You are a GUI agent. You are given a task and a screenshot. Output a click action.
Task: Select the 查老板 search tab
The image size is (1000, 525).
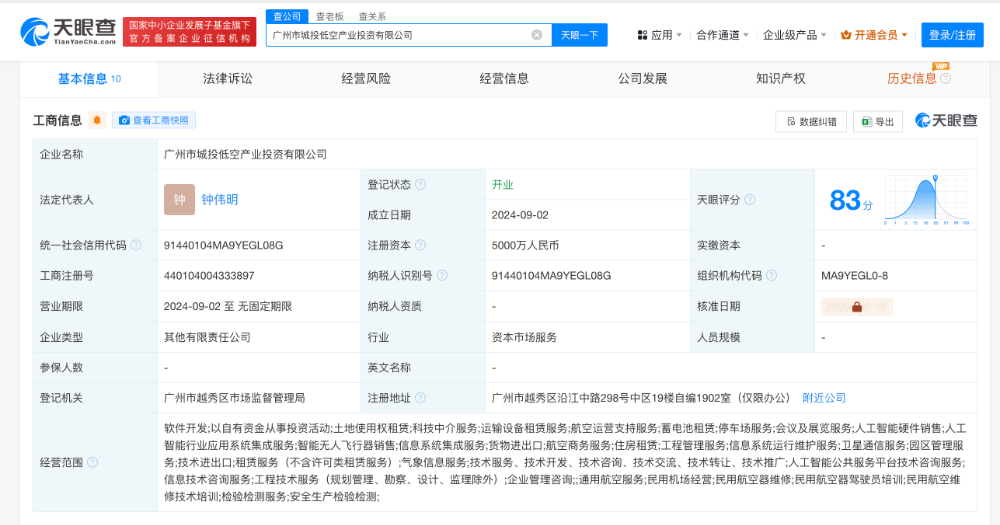pos(330,17)
